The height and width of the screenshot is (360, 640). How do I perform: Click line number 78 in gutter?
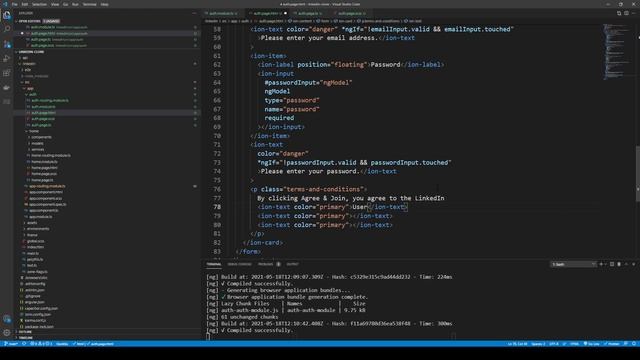point(217,207)
